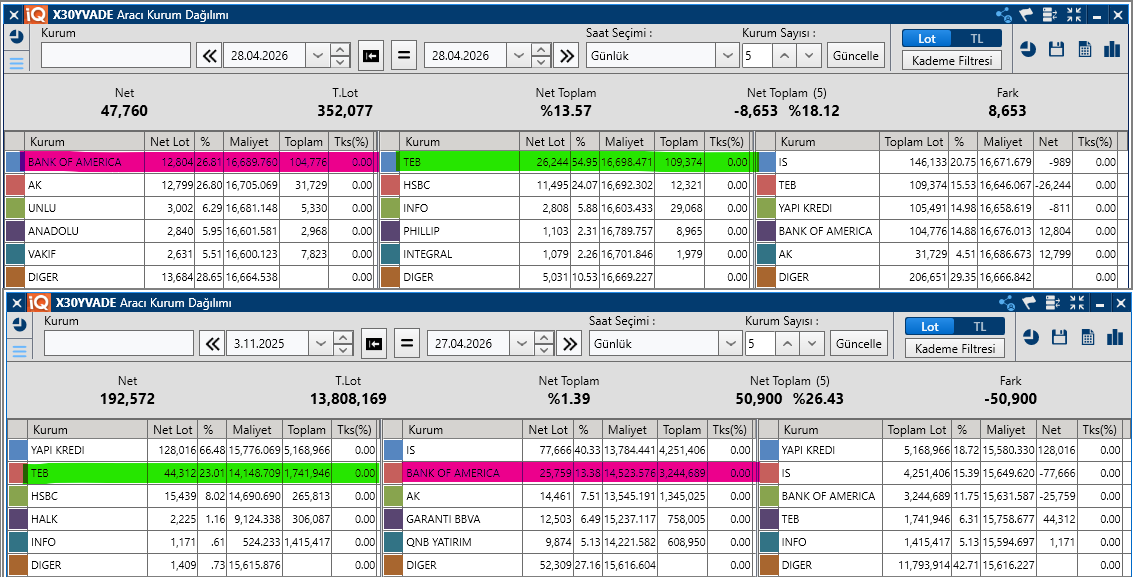Viewport: 1133px width, 577px height.
Task: Decrease Kurum Sayısı with down arrow in top window
Action: pos(811,56)
